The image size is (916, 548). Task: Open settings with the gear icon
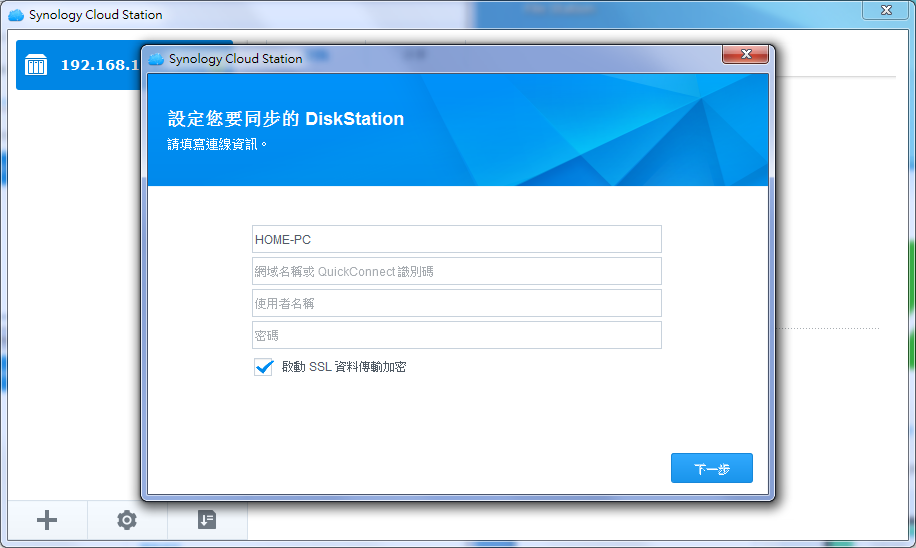(x=127, y=520)
